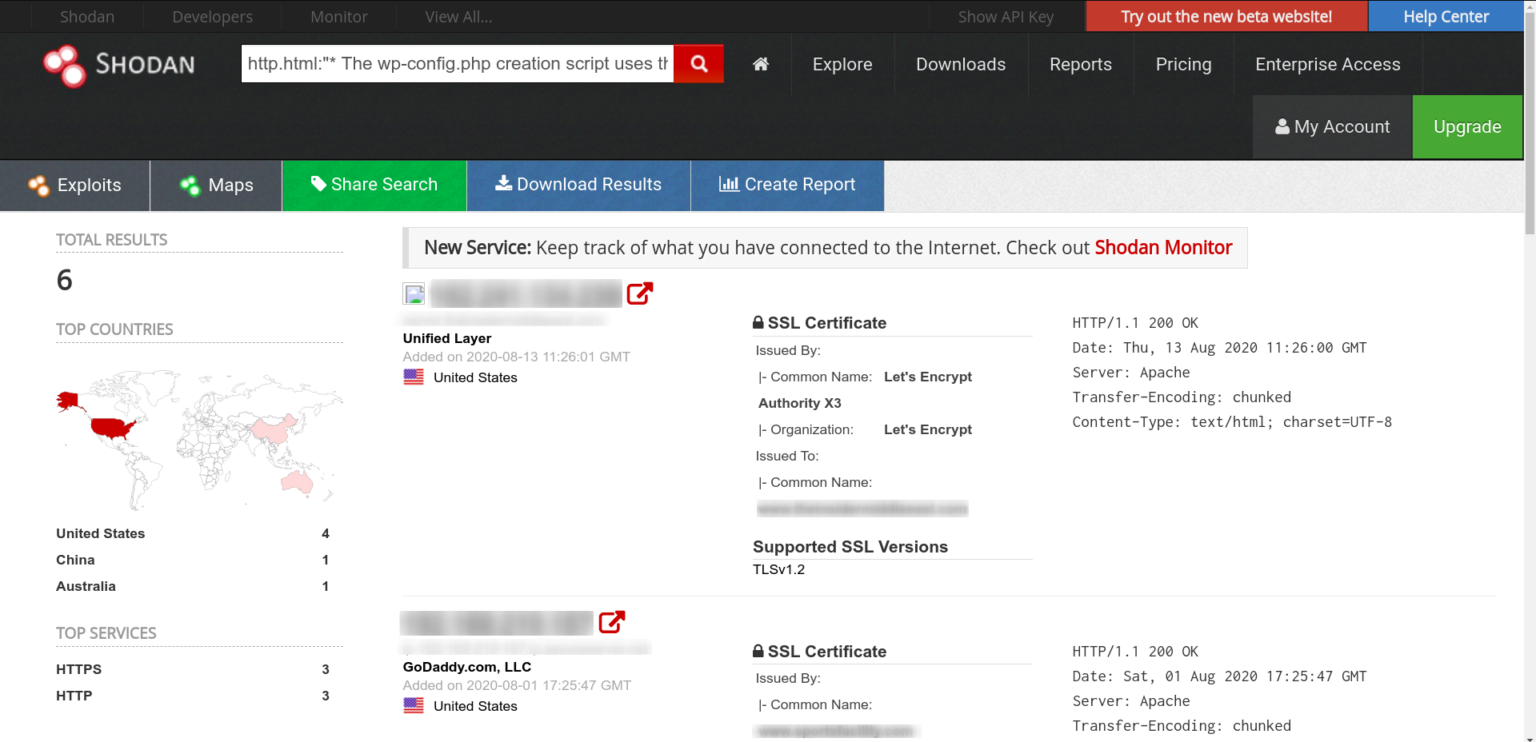Click Create Report button
1536x742 pixels.
(787, 185)
